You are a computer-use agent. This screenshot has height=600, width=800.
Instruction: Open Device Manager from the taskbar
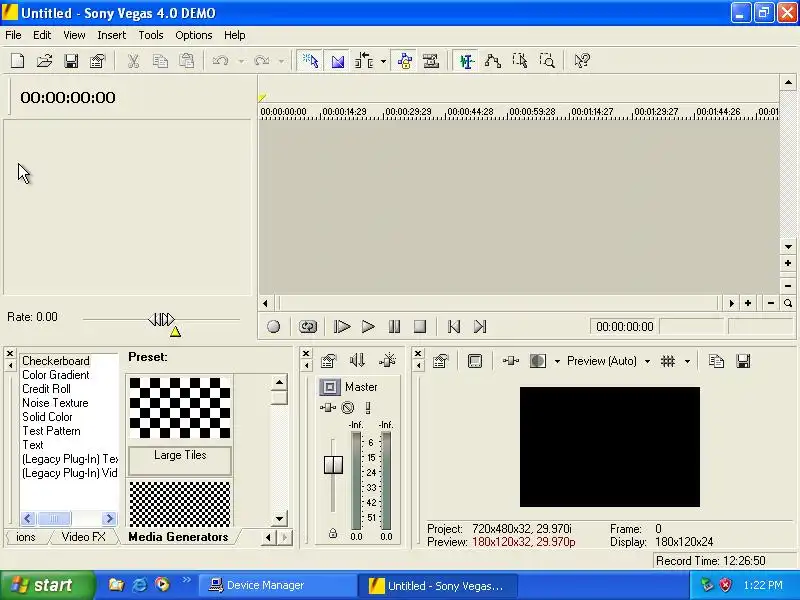point(277,585)
